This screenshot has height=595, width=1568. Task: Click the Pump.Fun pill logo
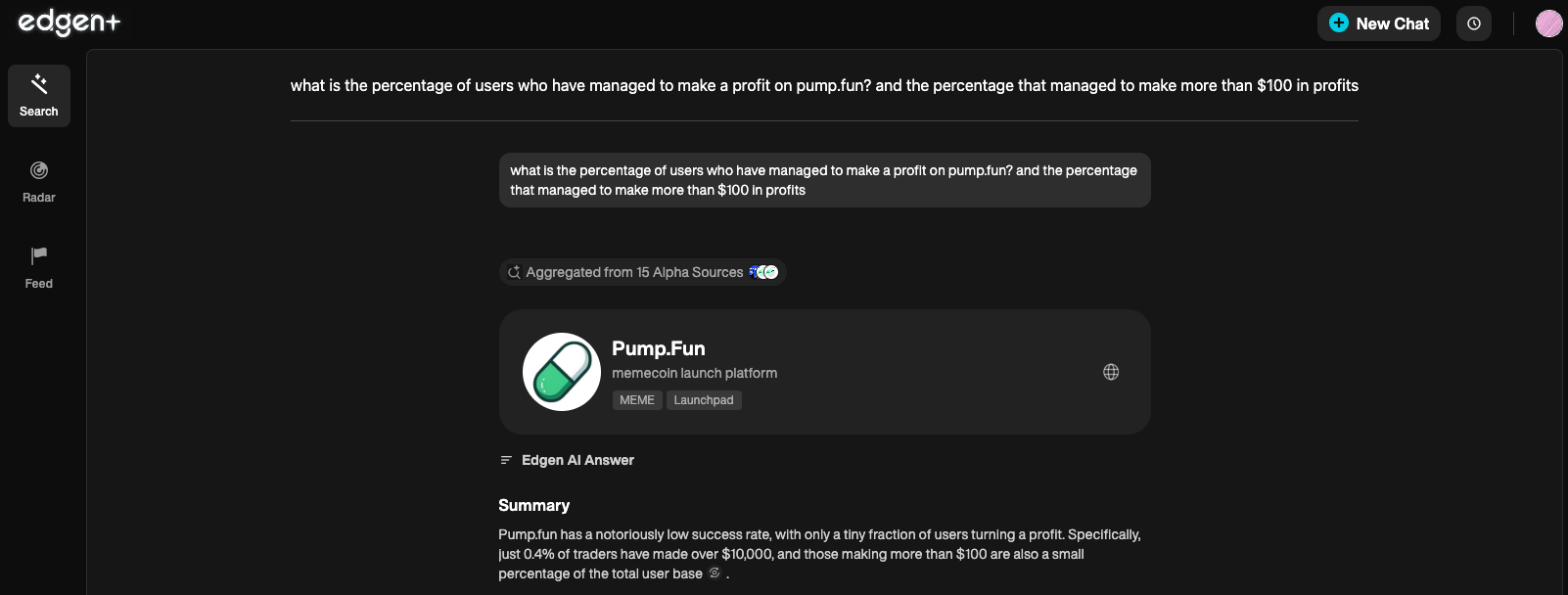click(x=562, y=372)
